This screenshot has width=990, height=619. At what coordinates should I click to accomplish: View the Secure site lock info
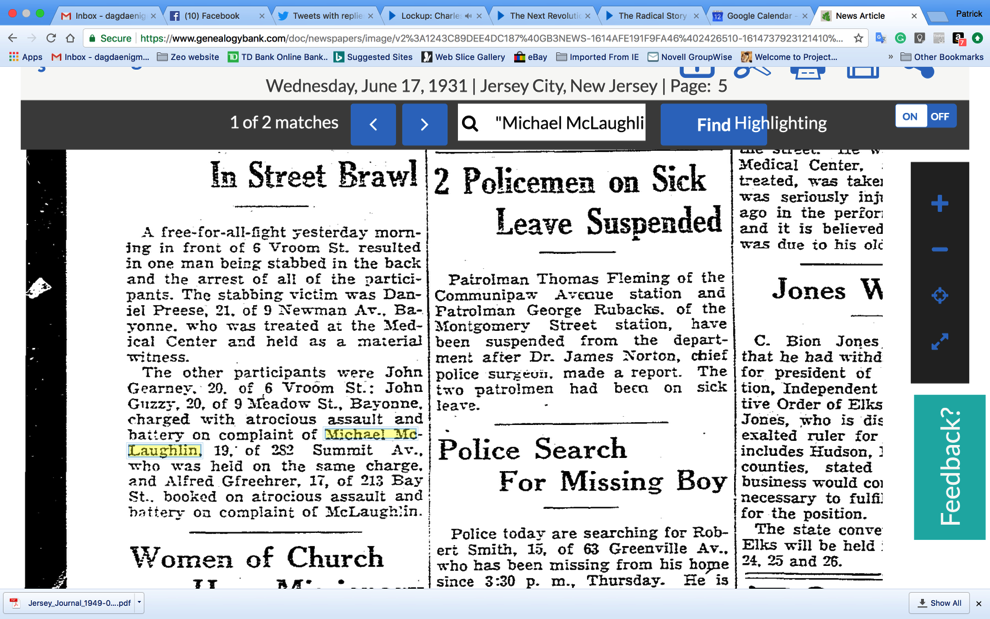coord(110,38)
